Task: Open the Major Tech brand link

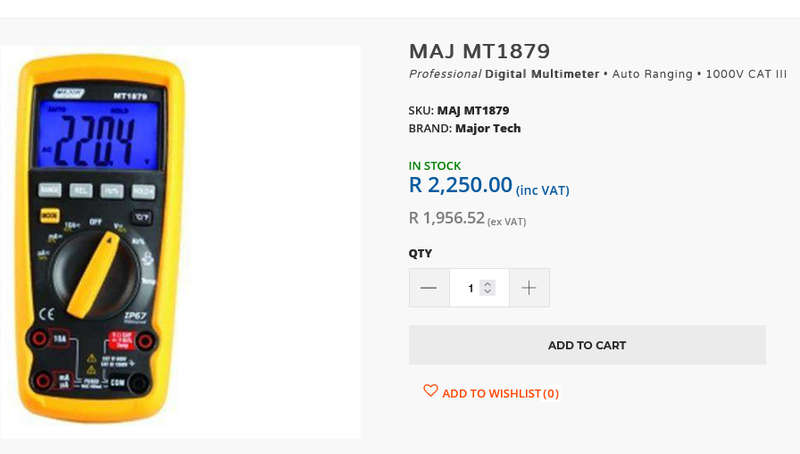Action: point(488,129)
